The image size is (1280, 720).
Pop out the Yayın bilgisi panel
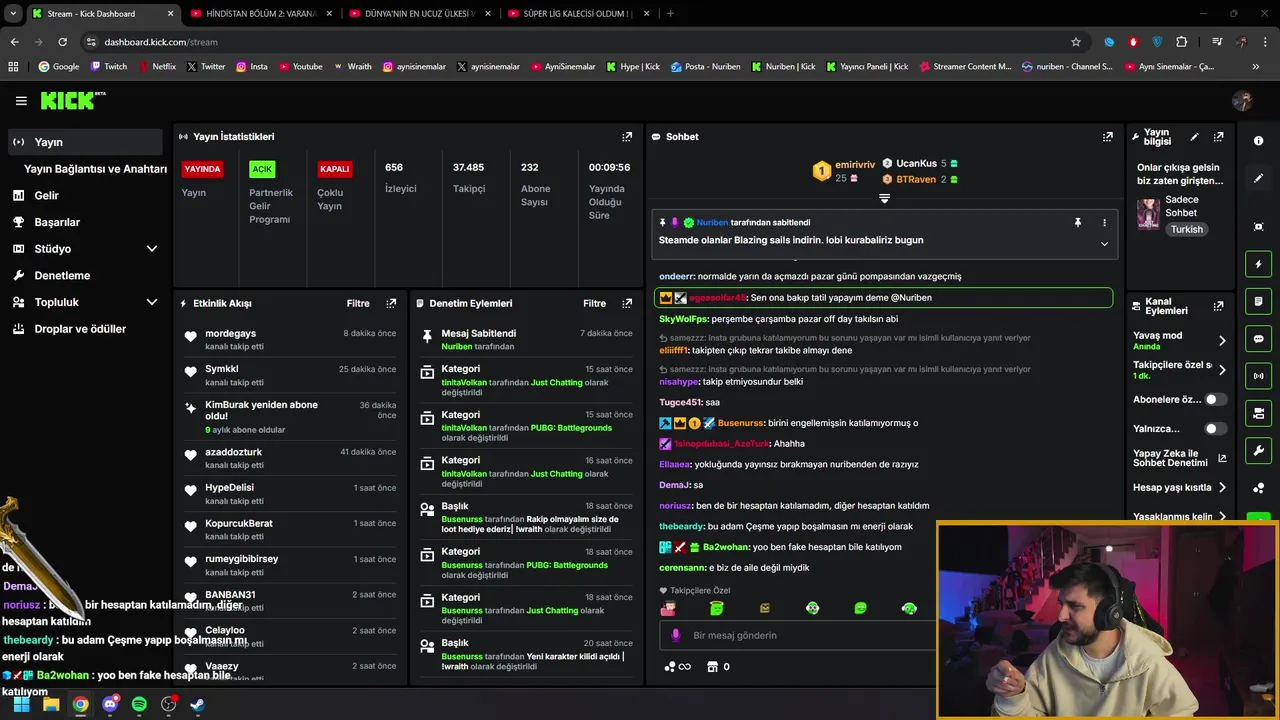pos(1218,137)
